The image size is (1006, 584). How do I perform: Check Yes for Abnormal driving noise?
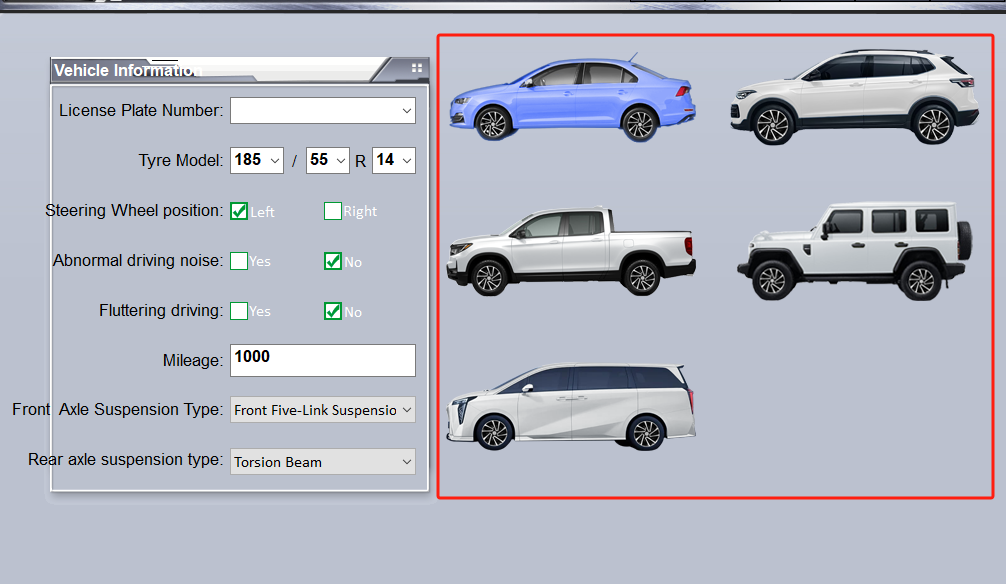pos(239,261)
